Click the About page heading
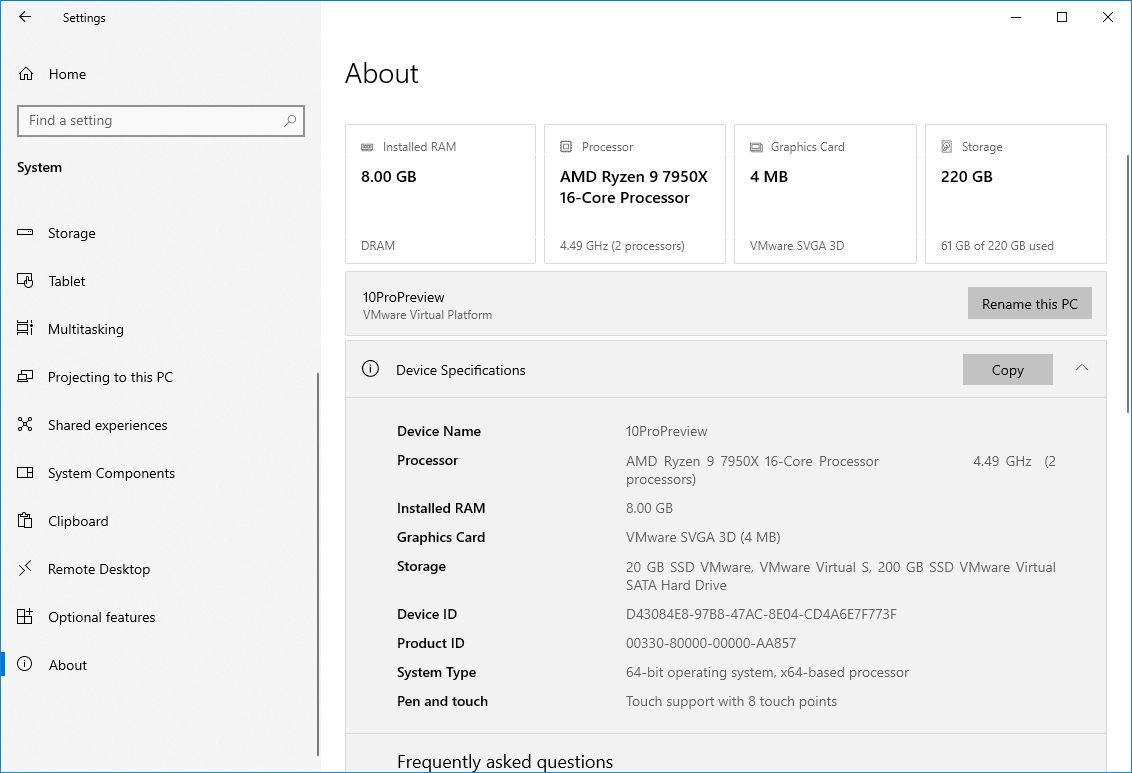The width and height of the screenshot is (1132, 773). click(381, 74)
